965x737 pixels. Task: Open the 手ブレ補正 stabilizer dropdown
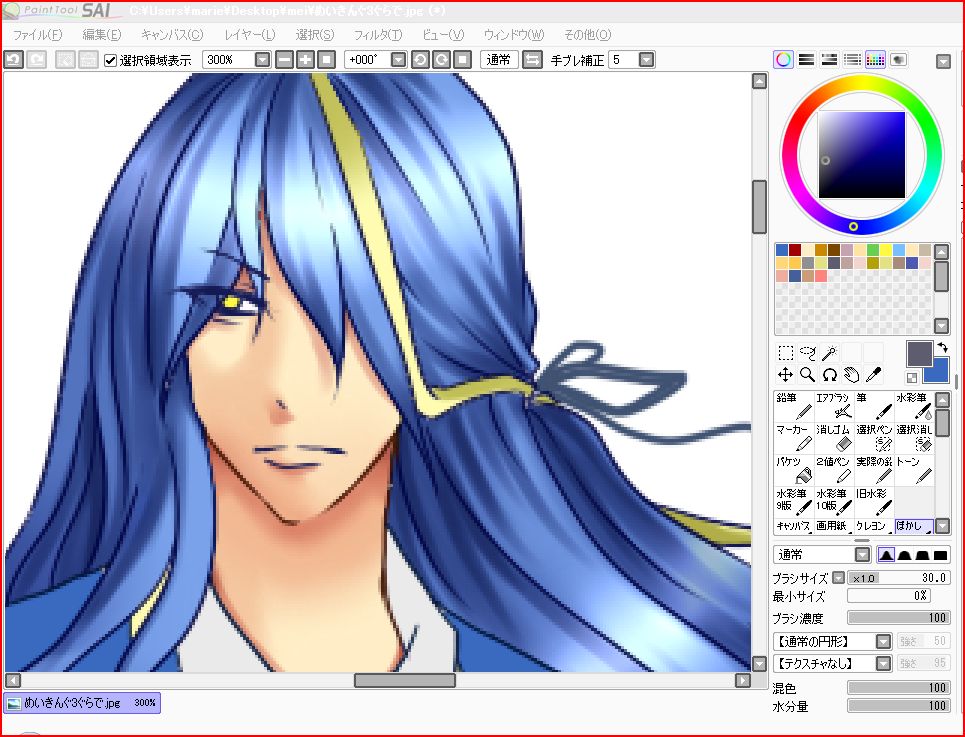[646, 60]
